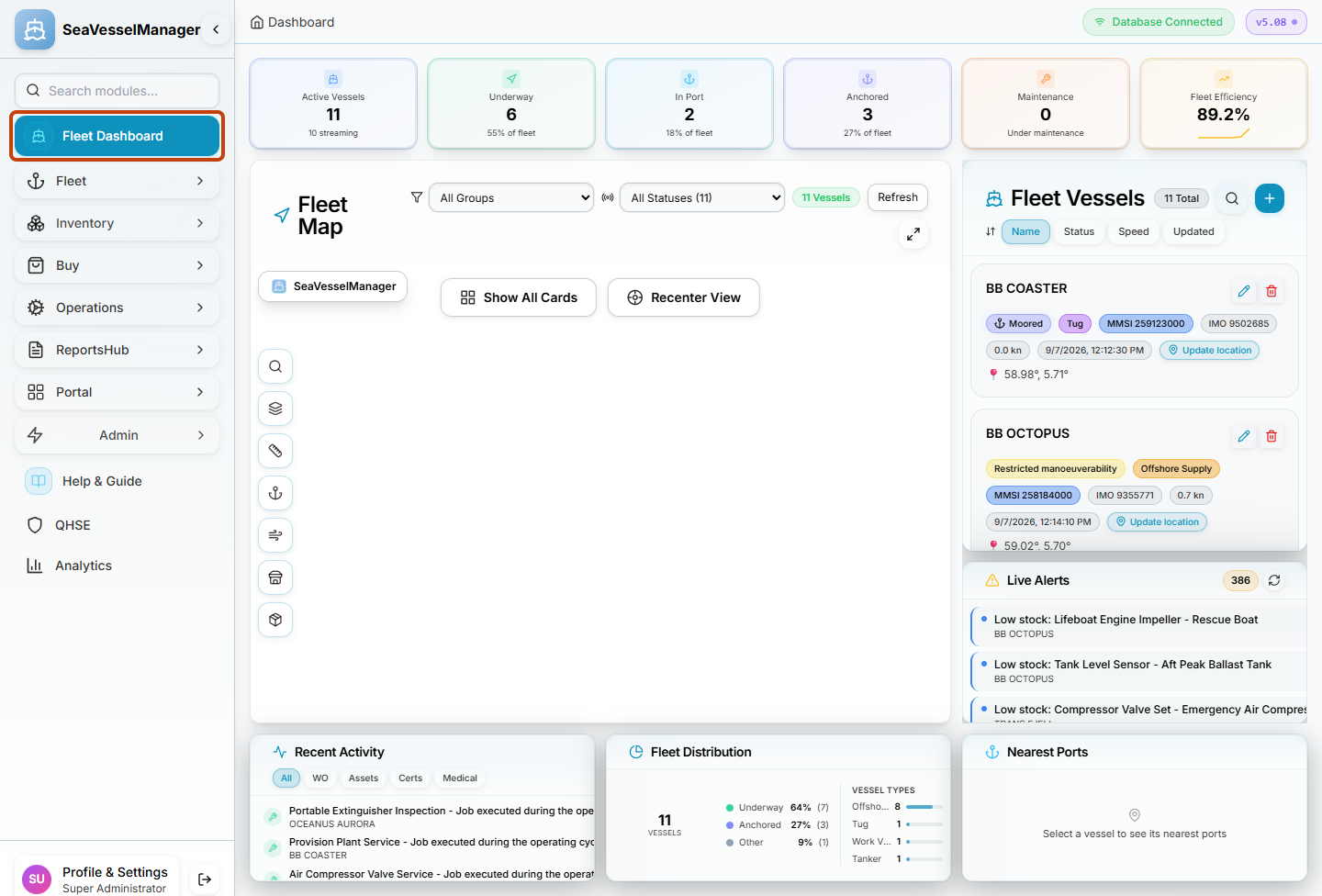1322x896 pixels.
Task: Sort vessels by Name
Action: [1025, 231]
